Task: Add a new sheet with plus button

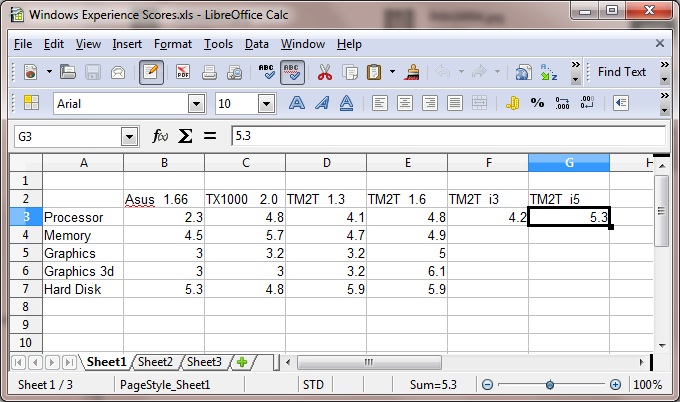Action: (x=242, y=362)
